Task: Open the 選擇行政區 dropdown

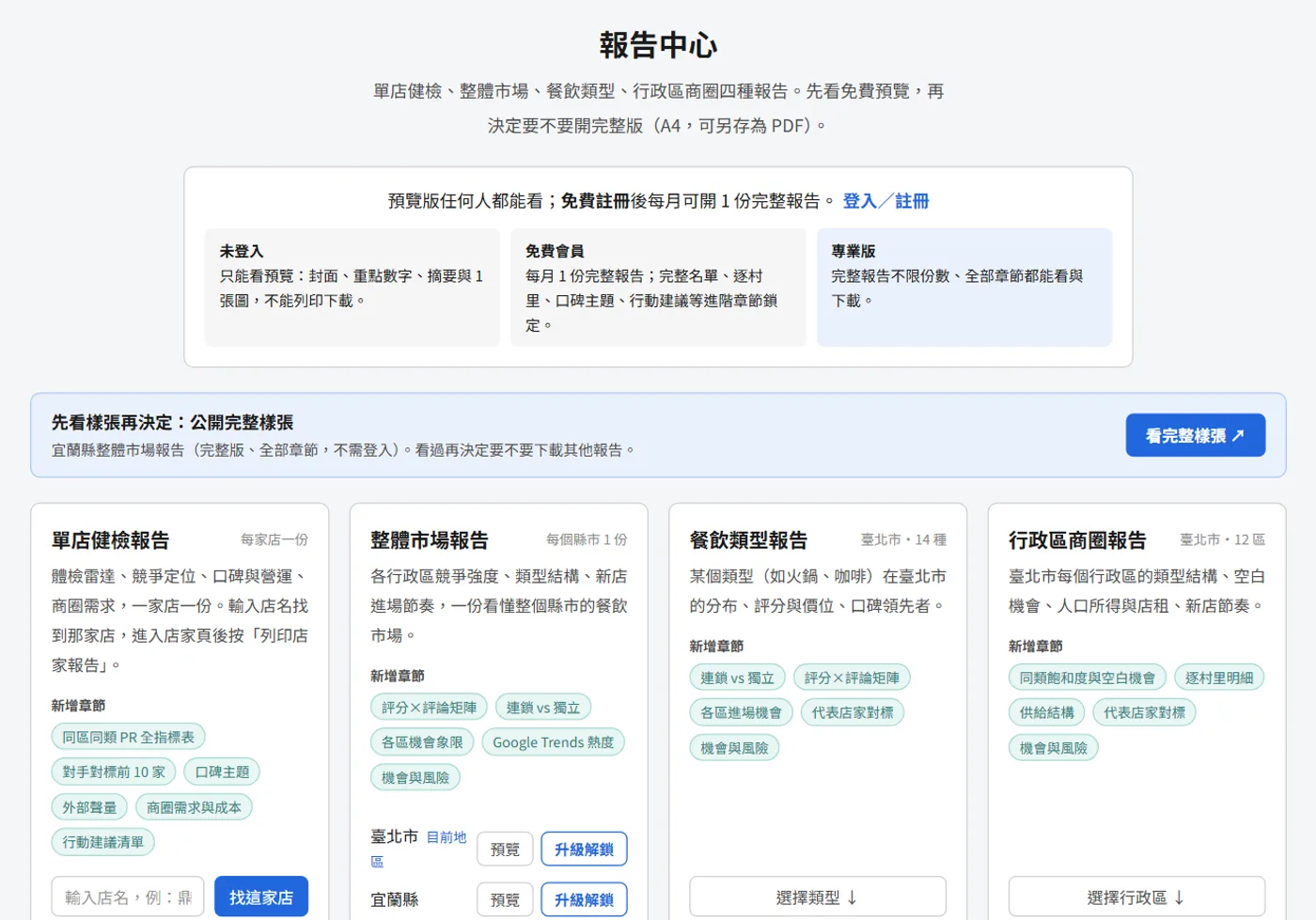Action: (1136, 897)
